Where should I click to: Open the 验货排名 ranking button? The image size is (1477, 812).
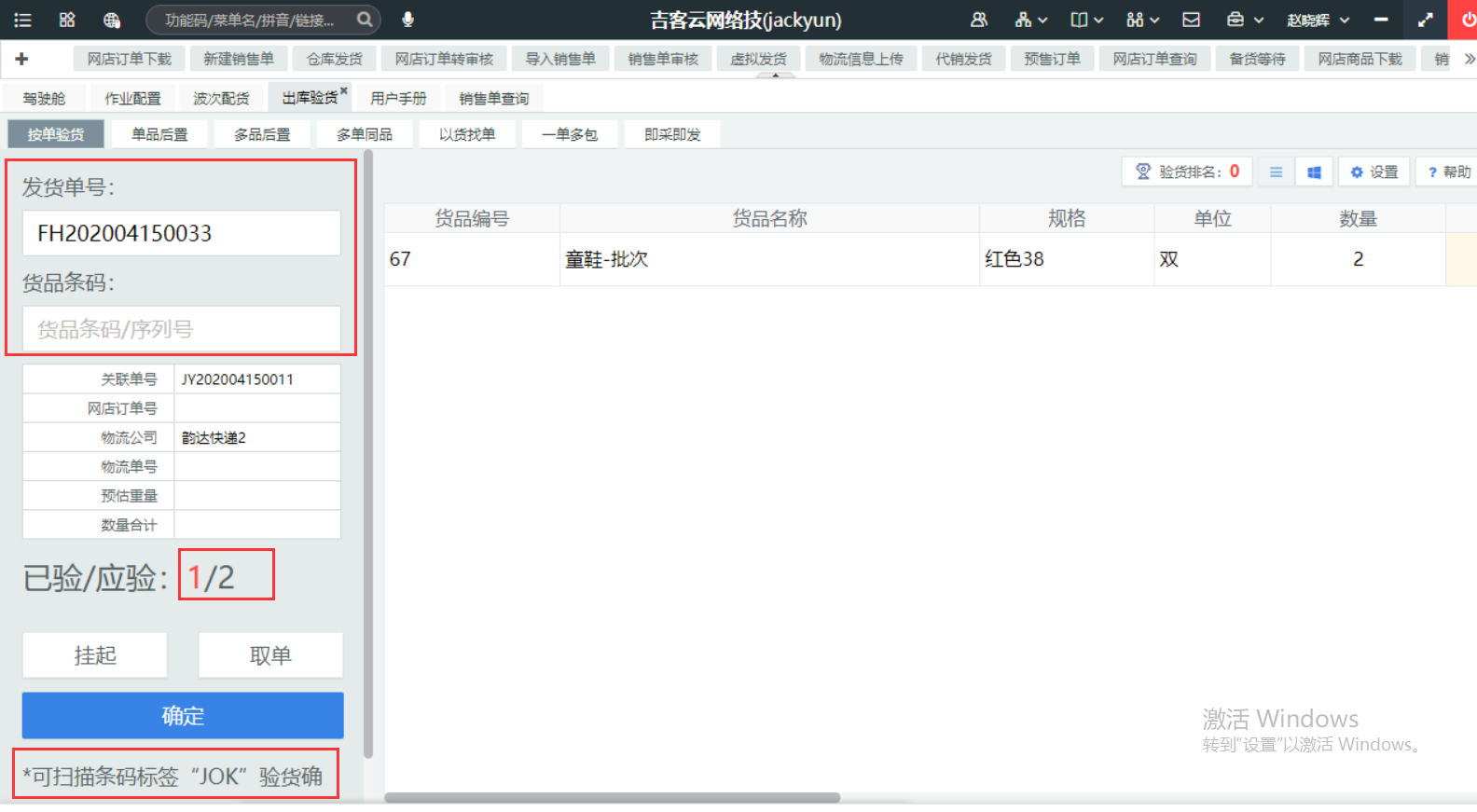click(1187, 172)
